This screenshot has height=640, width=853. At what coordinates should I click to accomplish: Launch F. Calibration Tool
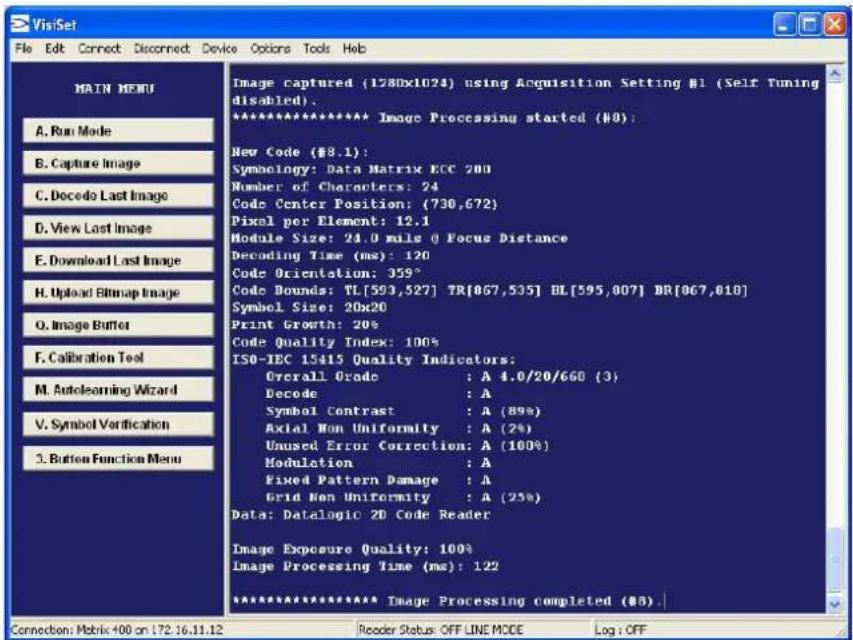118,358
